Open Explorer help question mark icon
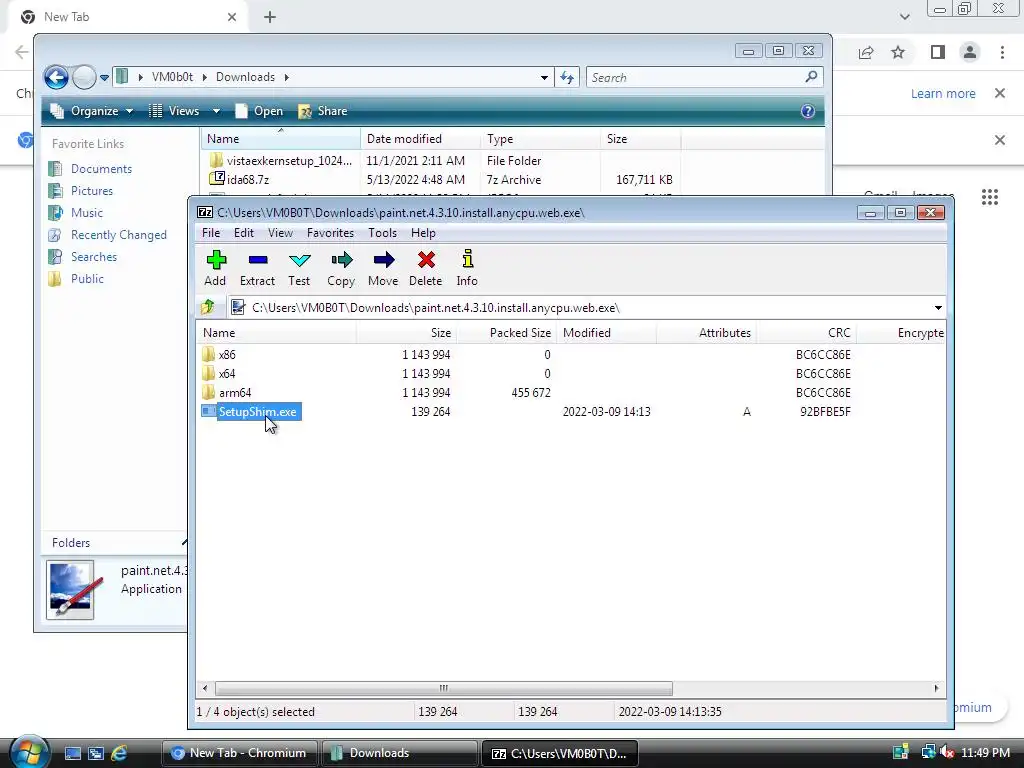The image size is (1024, 768). [x=808, y=111]
